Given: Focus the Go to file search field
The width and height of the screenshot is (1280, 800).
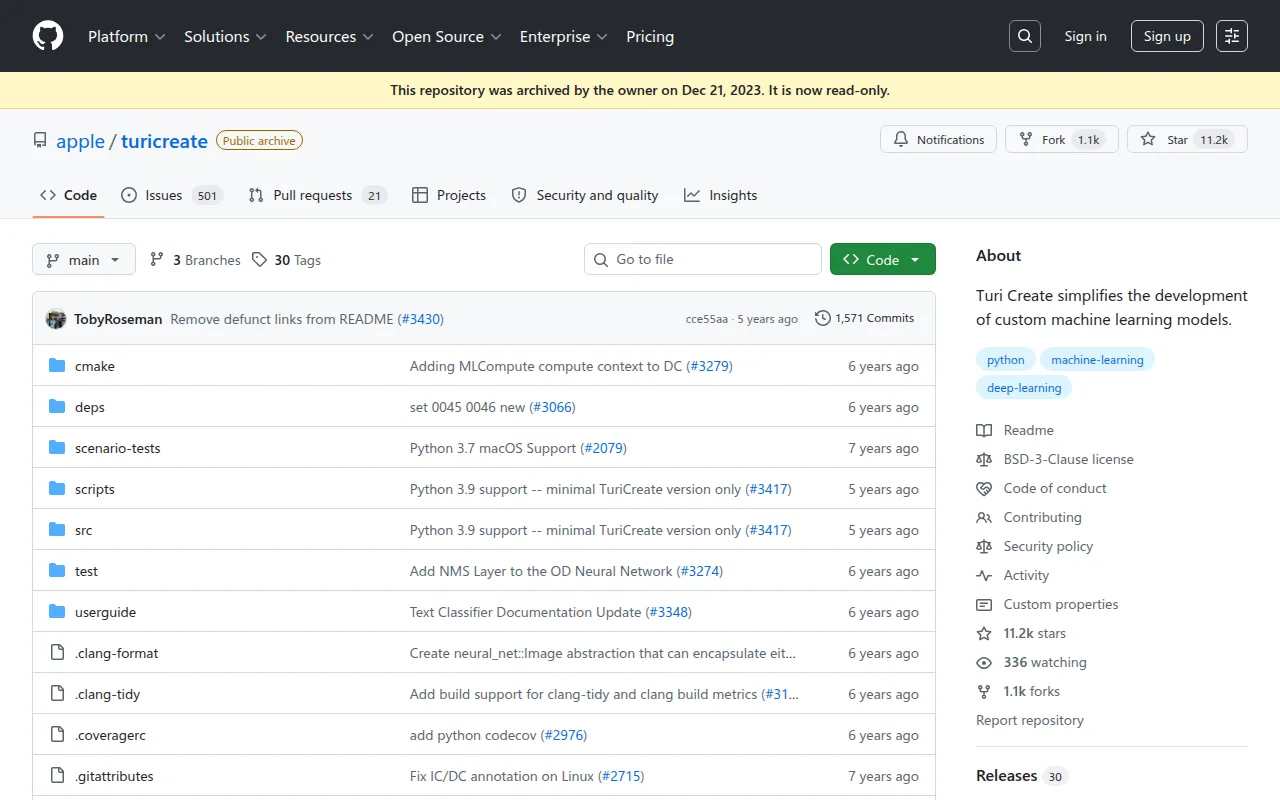Looking at the screenshot, I should 703,259.
